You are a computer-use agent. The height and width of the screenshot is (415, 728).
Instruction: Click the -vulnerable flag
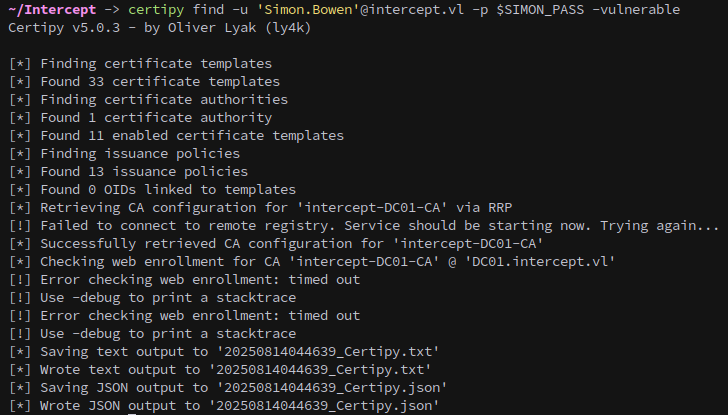[636, 9]
